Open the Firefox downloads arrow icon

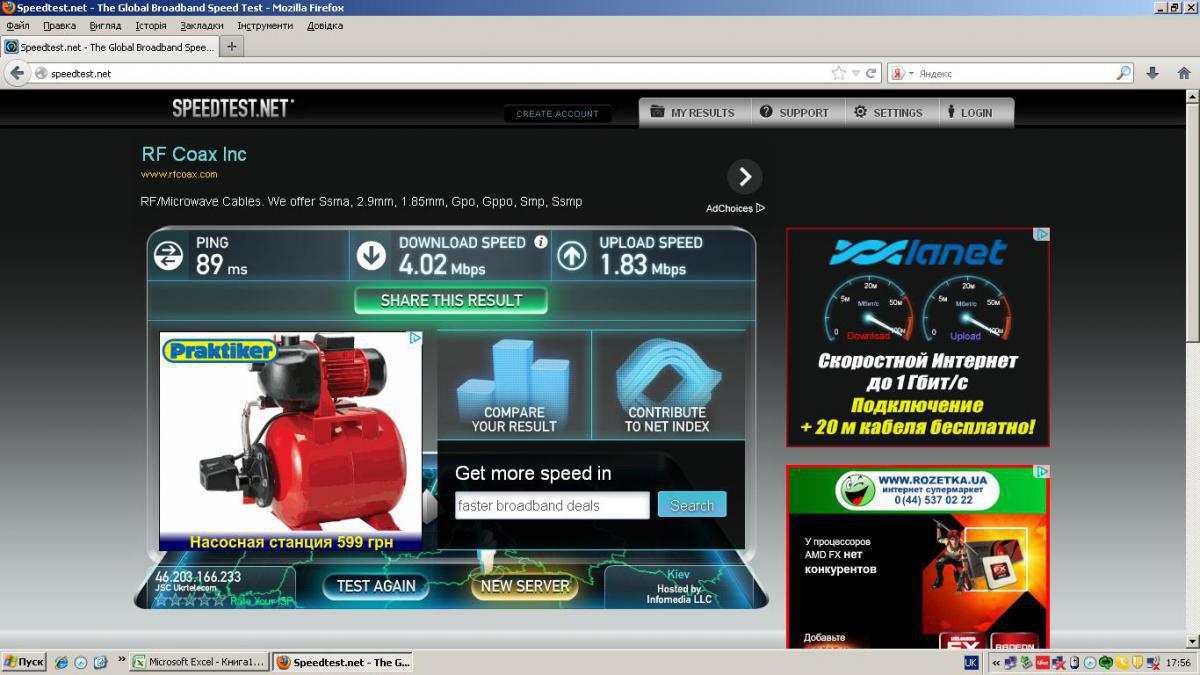point(1152,73)
